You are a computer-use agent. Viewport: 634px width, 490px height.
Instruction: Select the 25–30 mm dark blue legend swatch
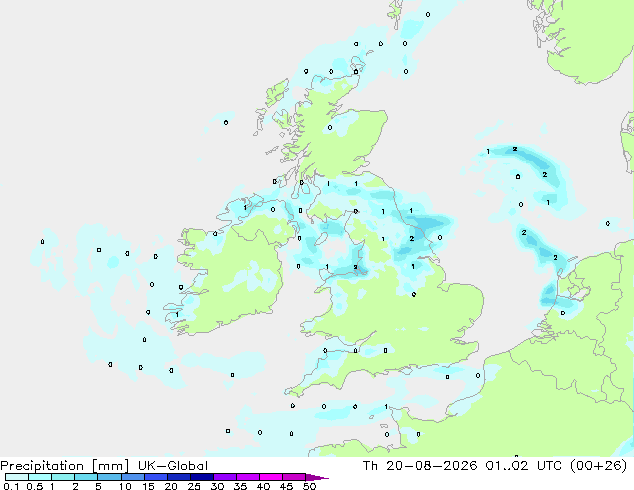pyautogui.click(x=201, y=477)
